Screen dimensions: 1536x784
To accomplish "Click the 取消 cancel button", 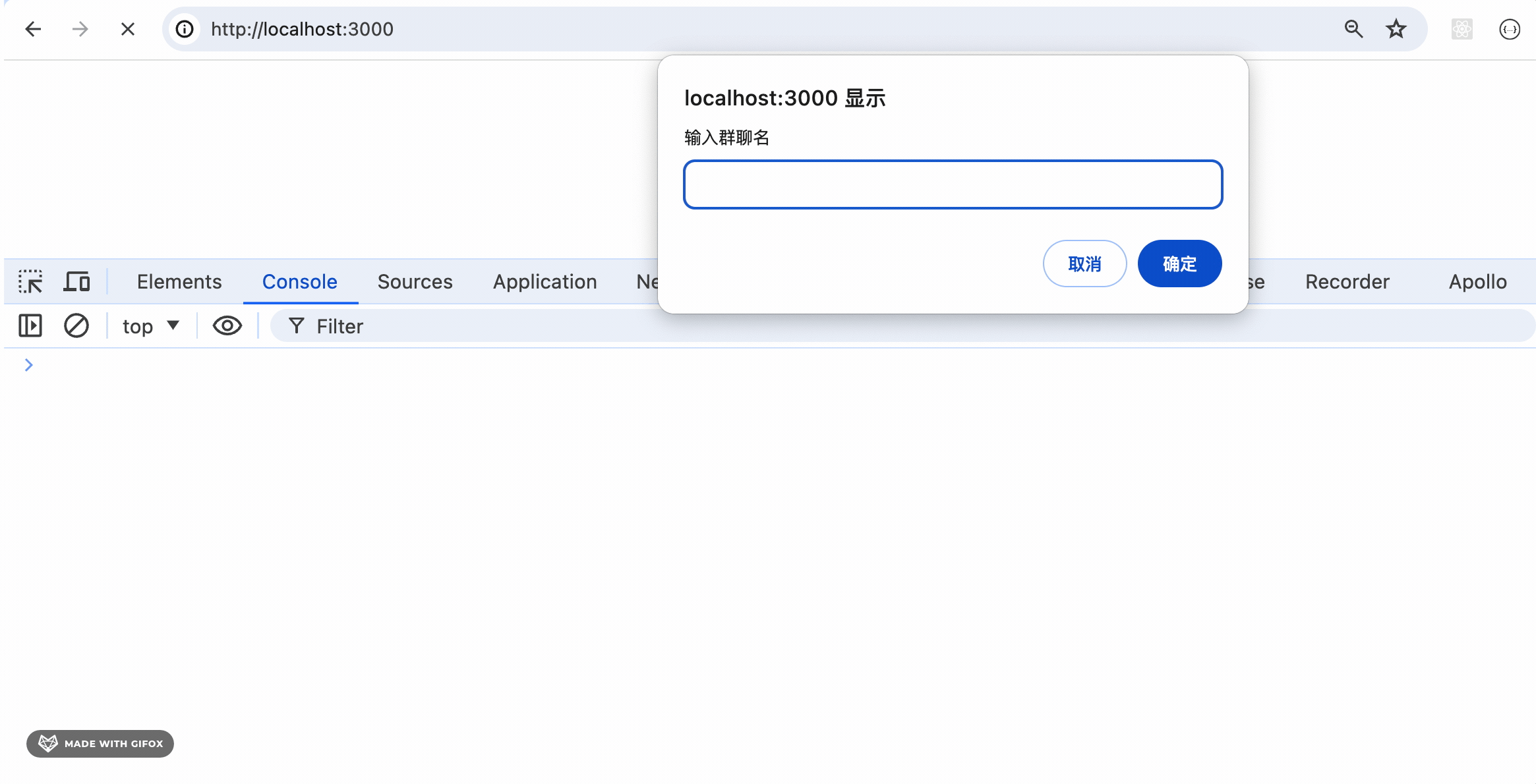I will click(1084, 264).
